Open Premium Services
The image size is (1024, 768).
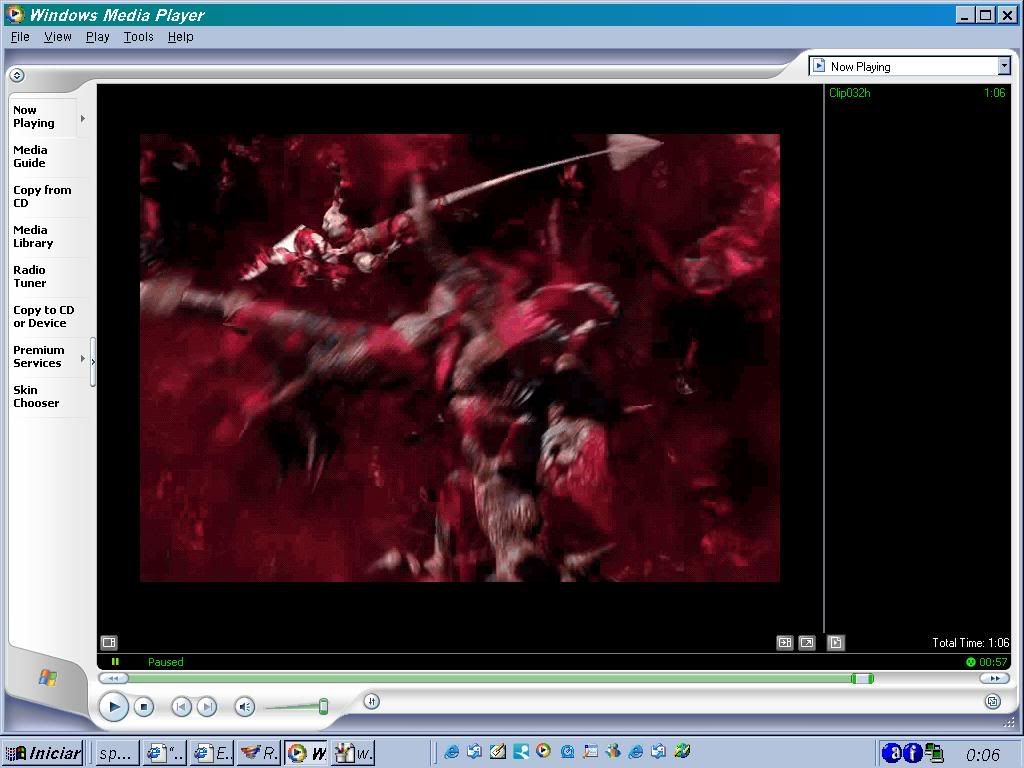tap(39, 356)
